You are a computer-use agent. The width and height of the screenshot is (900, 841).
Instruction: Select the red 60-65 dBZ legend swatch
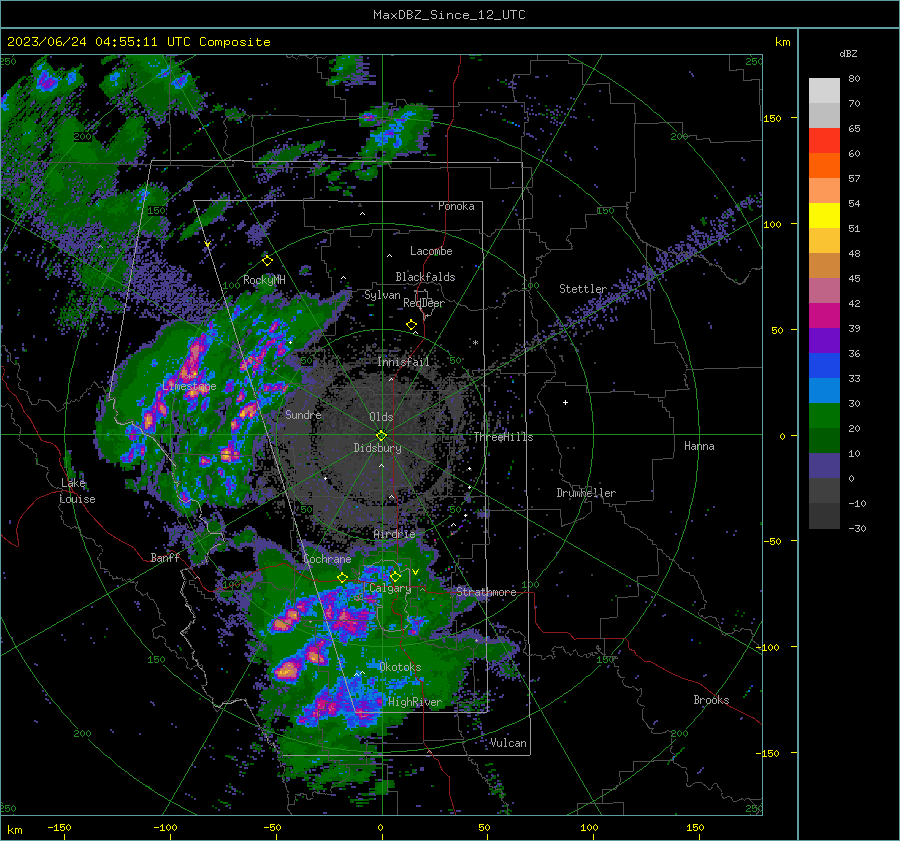point(824,141)
